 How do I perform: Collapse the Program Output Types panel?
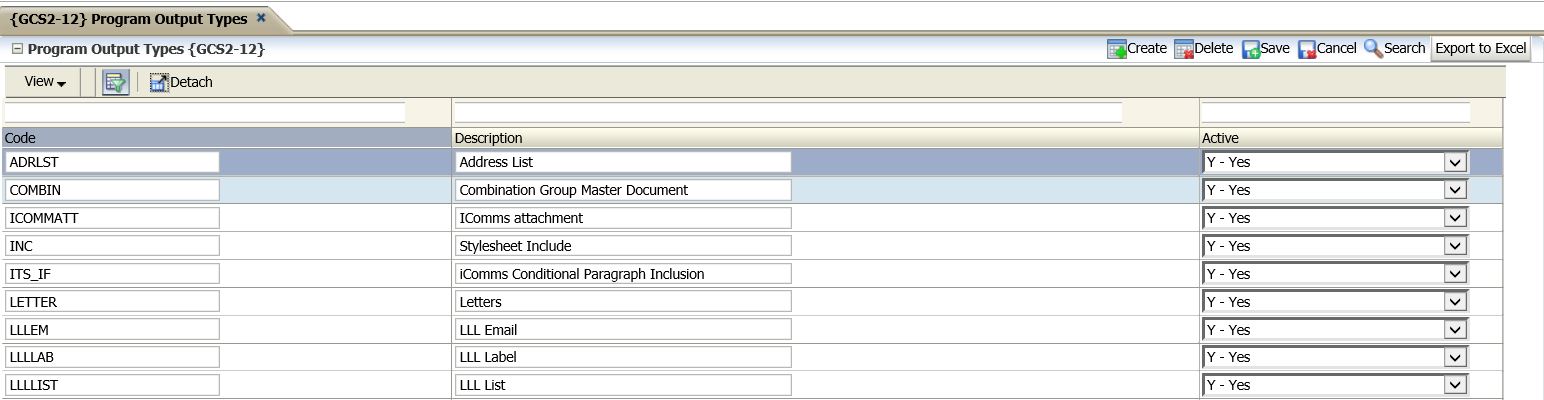tap(17, 48)
